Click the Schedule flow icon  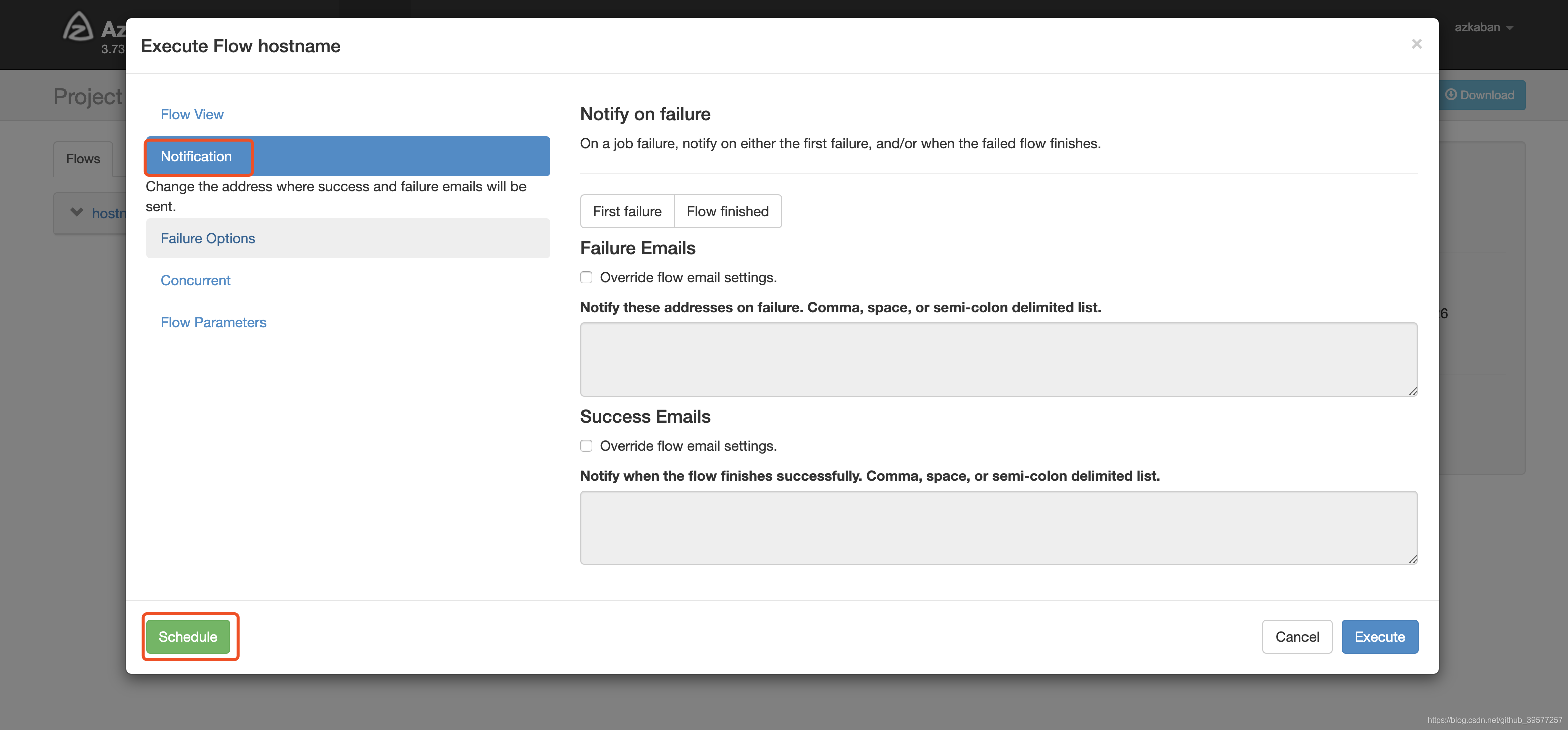point(189,637)
